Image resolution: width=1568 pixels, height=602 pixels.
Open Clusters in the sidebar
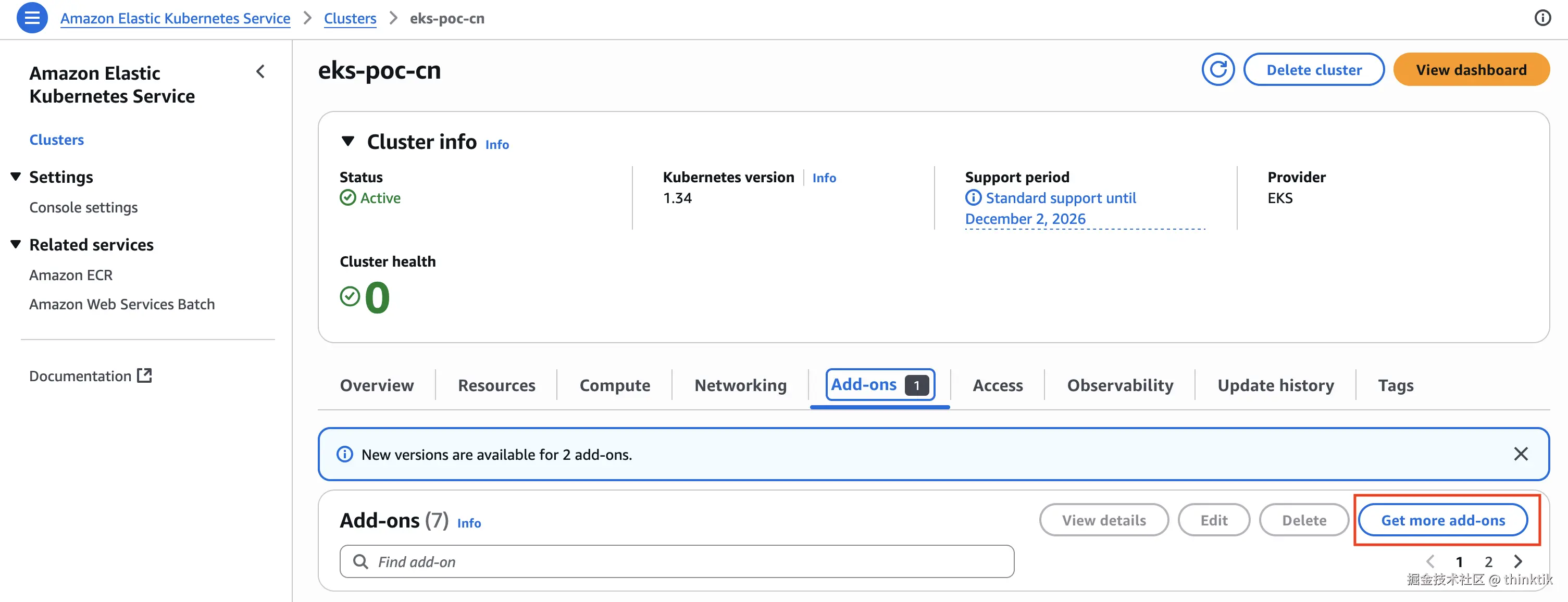click(57, 140)
